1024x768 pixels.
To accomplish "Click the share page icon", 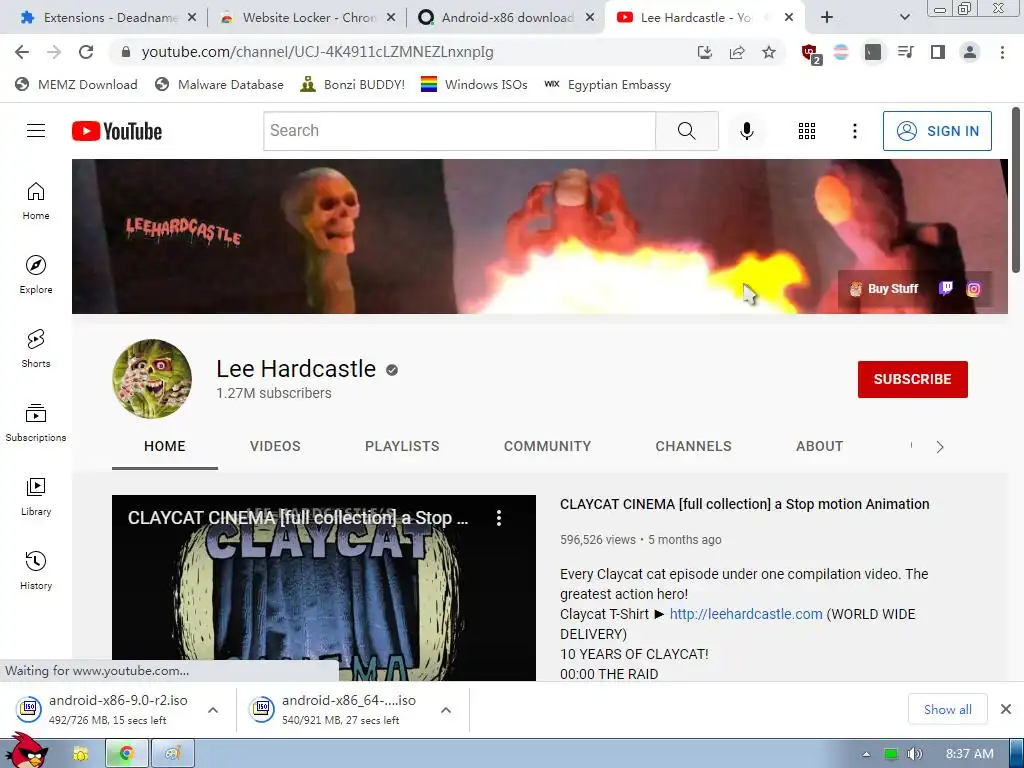I will [x=737, y=52].
